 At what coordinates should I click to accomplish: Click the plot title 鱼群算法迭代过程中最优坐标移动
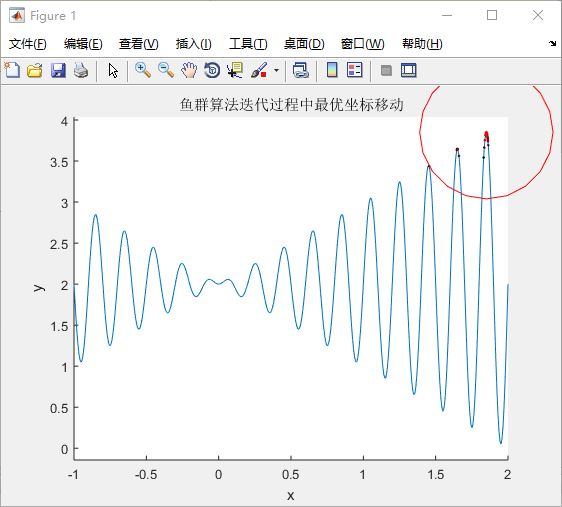tap(292, 105)
